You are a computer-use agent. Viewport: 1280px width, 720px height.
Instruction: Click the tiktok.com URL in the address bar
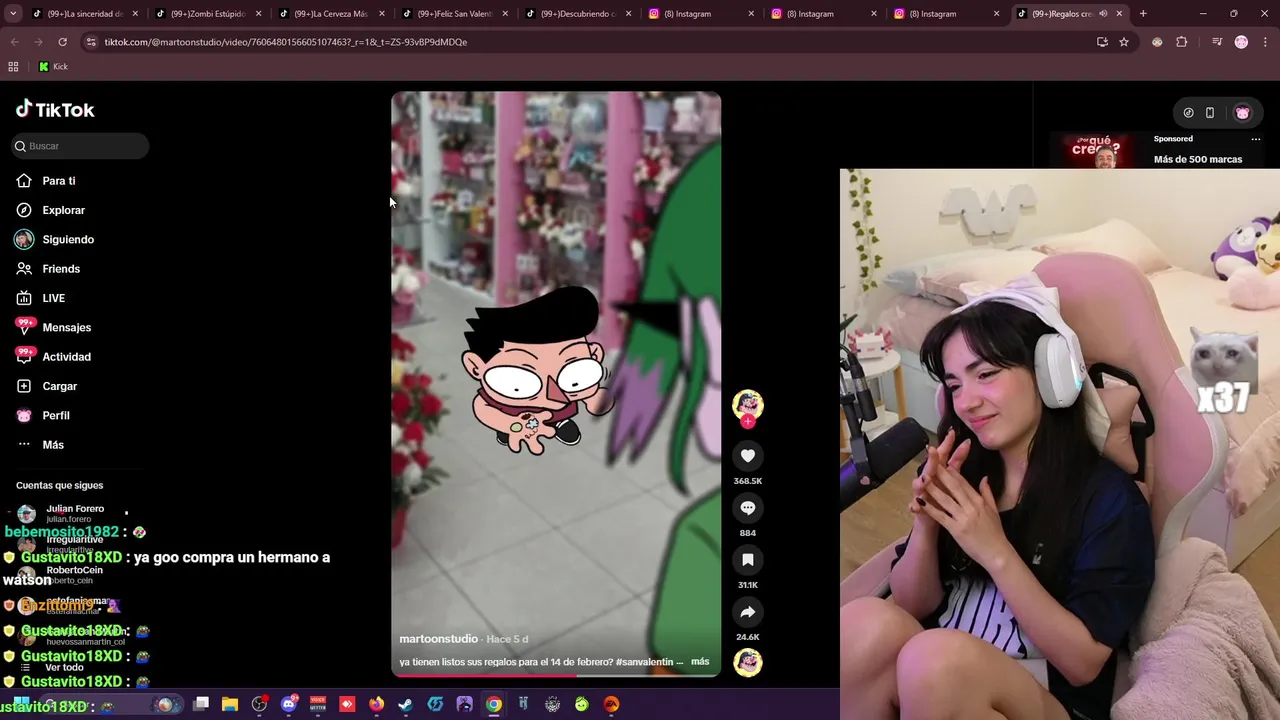pos(286,42)
